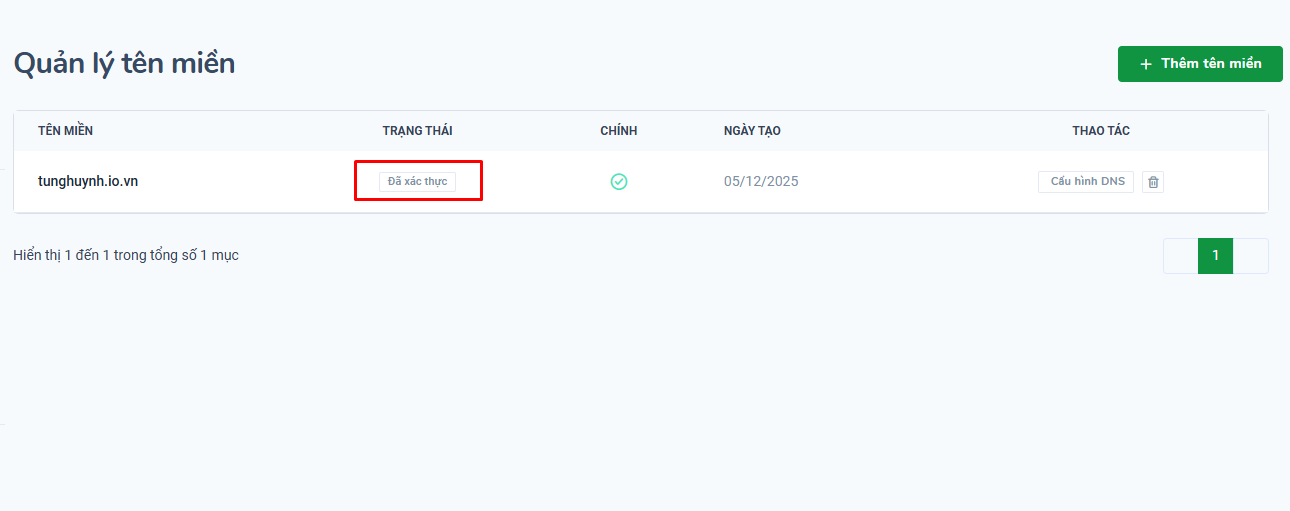1290x511 pixels.
Task: Open 'Cấu hình DNS' for the domain
Action: click(x=1086, y=182)
